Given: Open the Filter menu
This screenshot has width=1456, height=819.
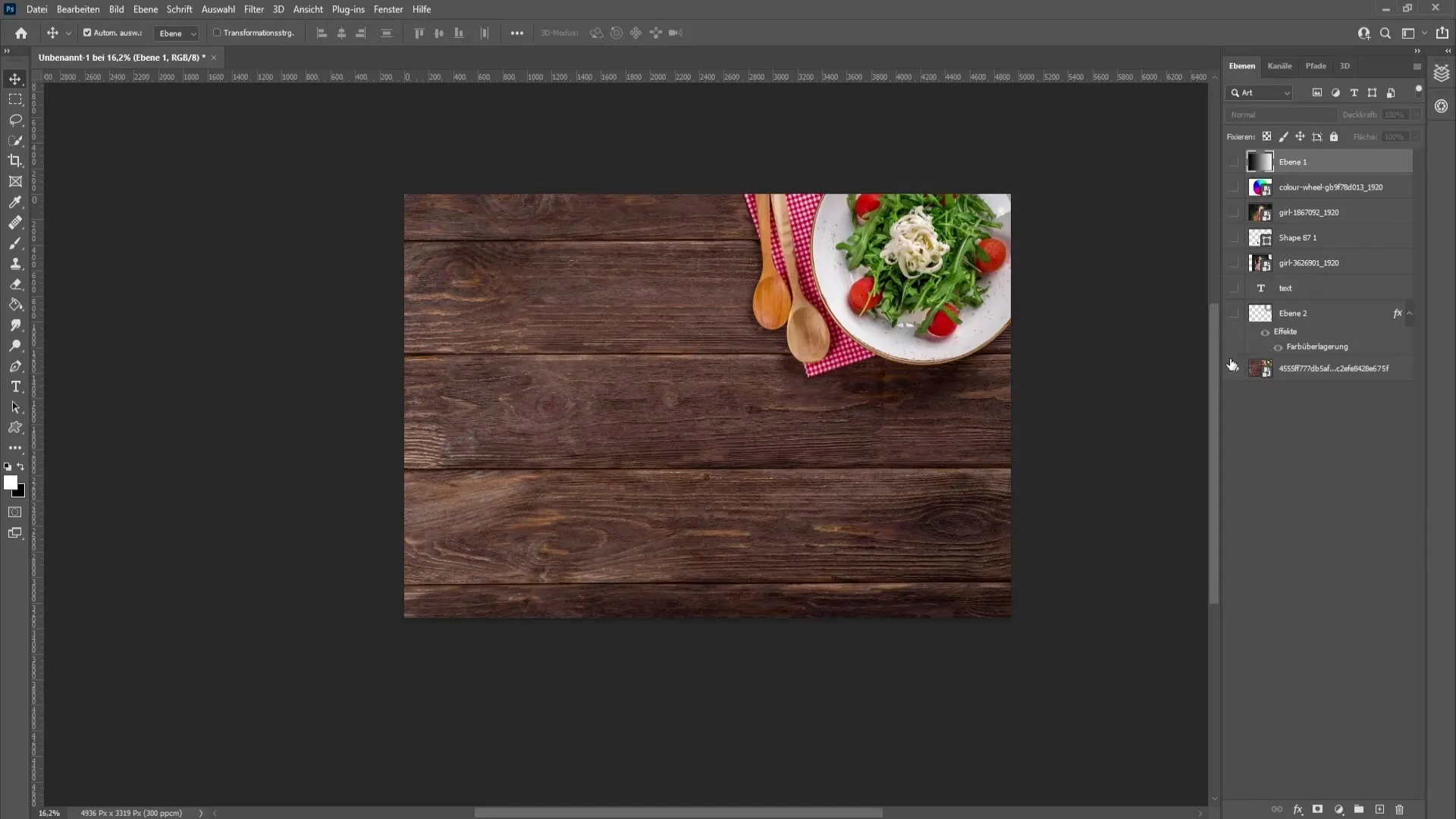Looking at the screenshot, I should (254, 9).
